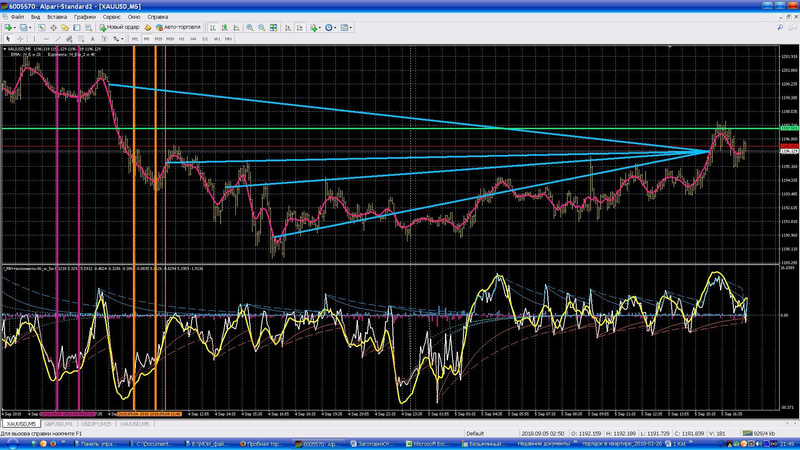The height and width of the screenshot is (450, 800).
Task: Select the crosshair tool
Action: click(22, 38)
